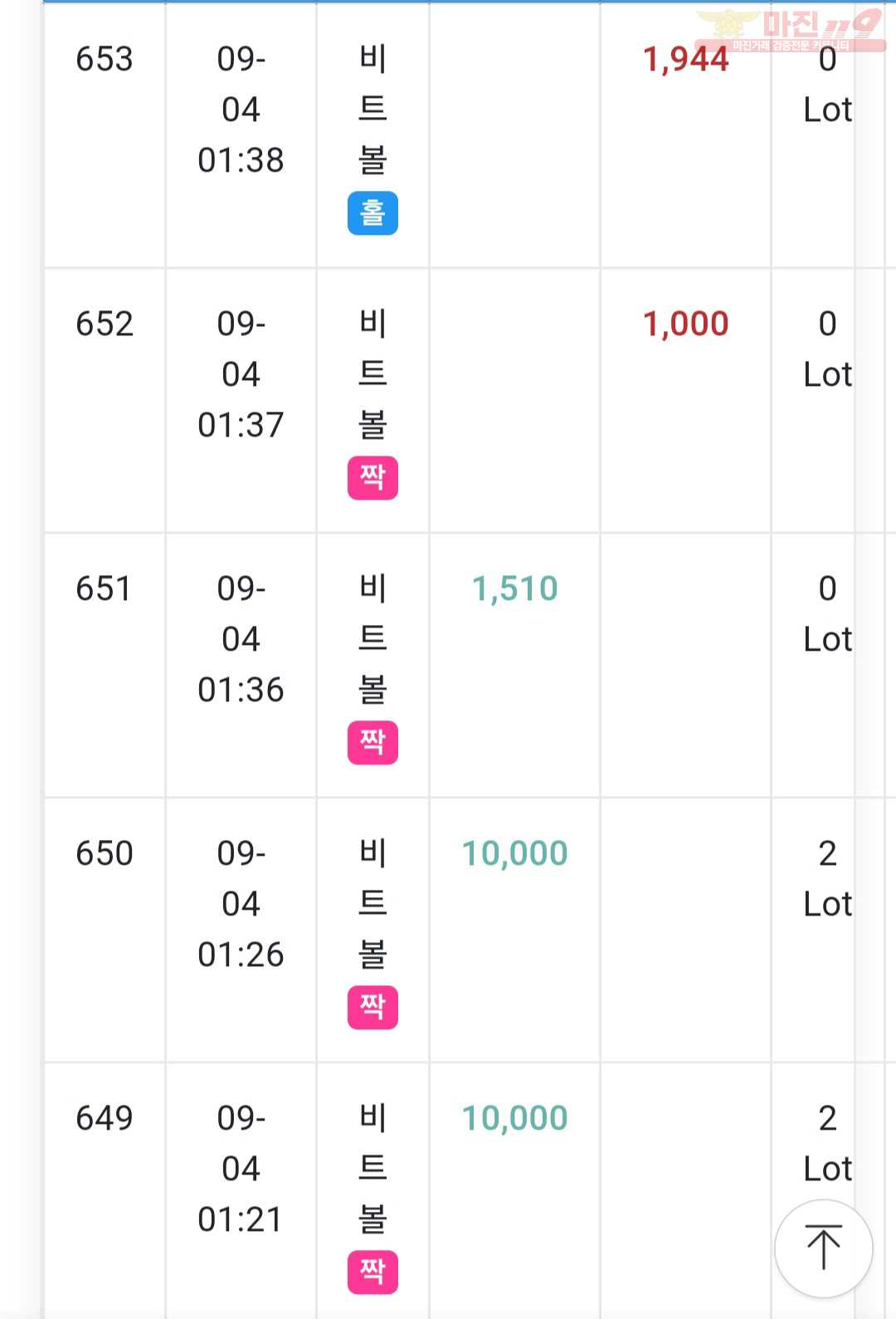Click the 10,000 amount in row 650

click(x=515, y=854)
